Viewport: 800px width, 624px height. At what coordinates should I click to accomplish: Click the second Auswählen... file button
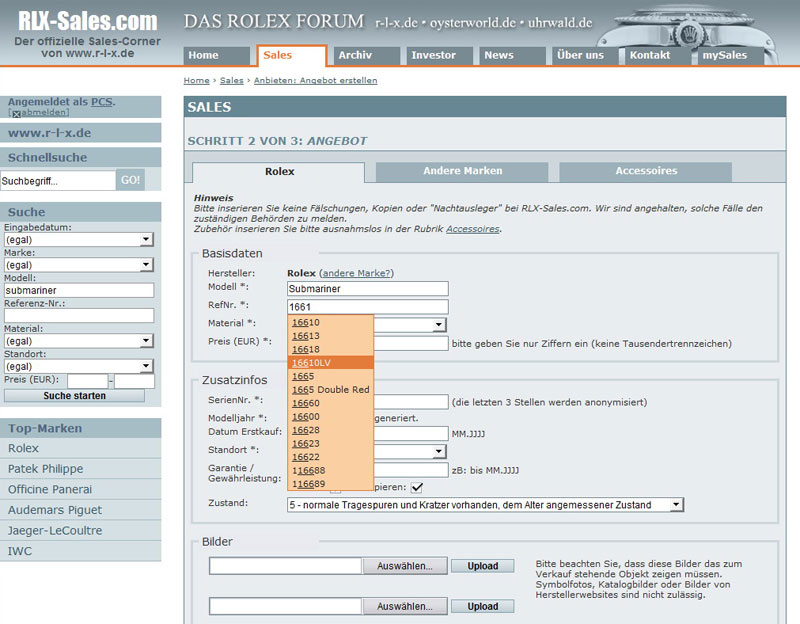tap(405, 606)
